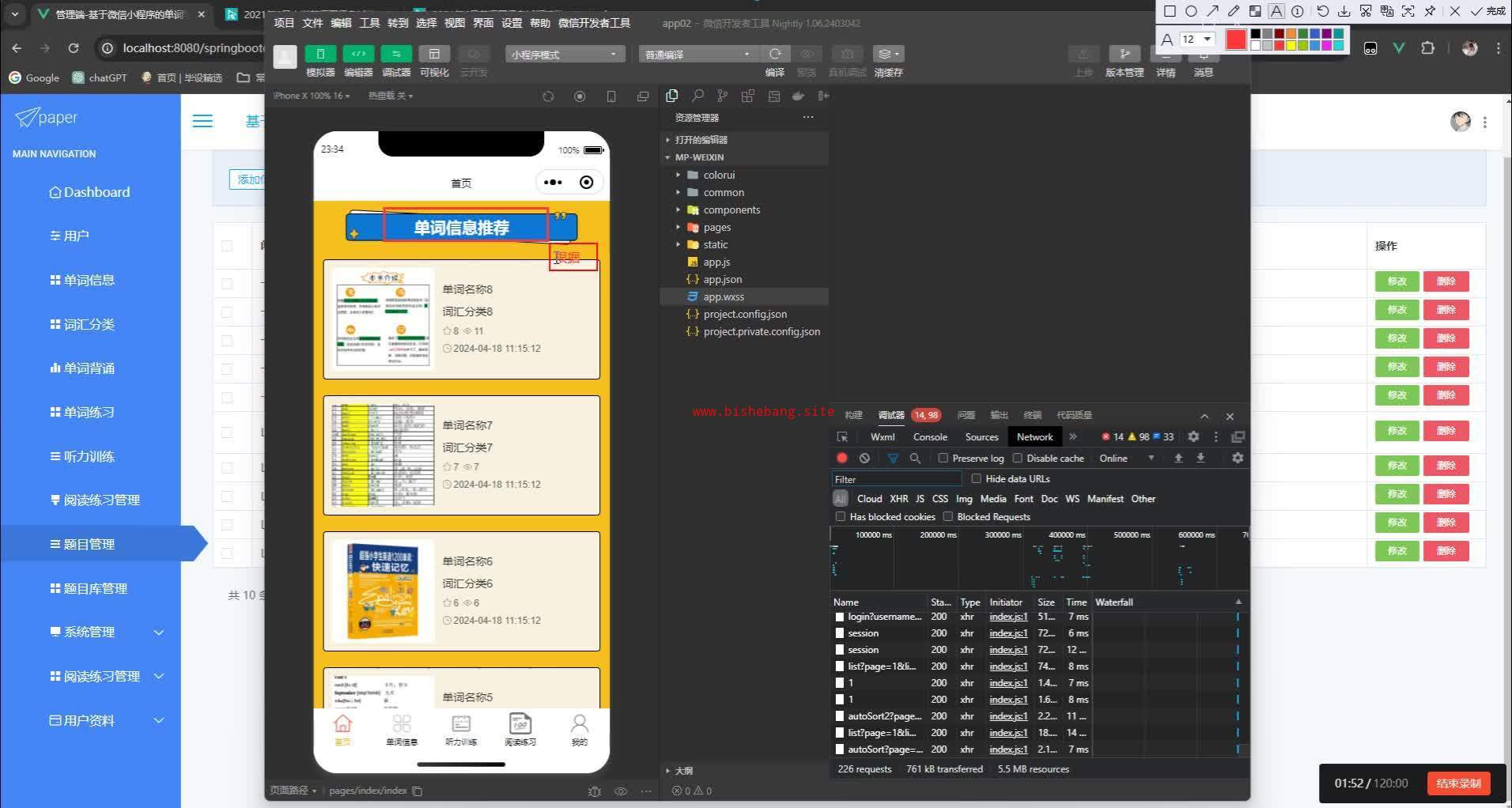This screenshot has height=808, width=1512.
Task: Pick the large red color swatch
Action: [1235, 40]
